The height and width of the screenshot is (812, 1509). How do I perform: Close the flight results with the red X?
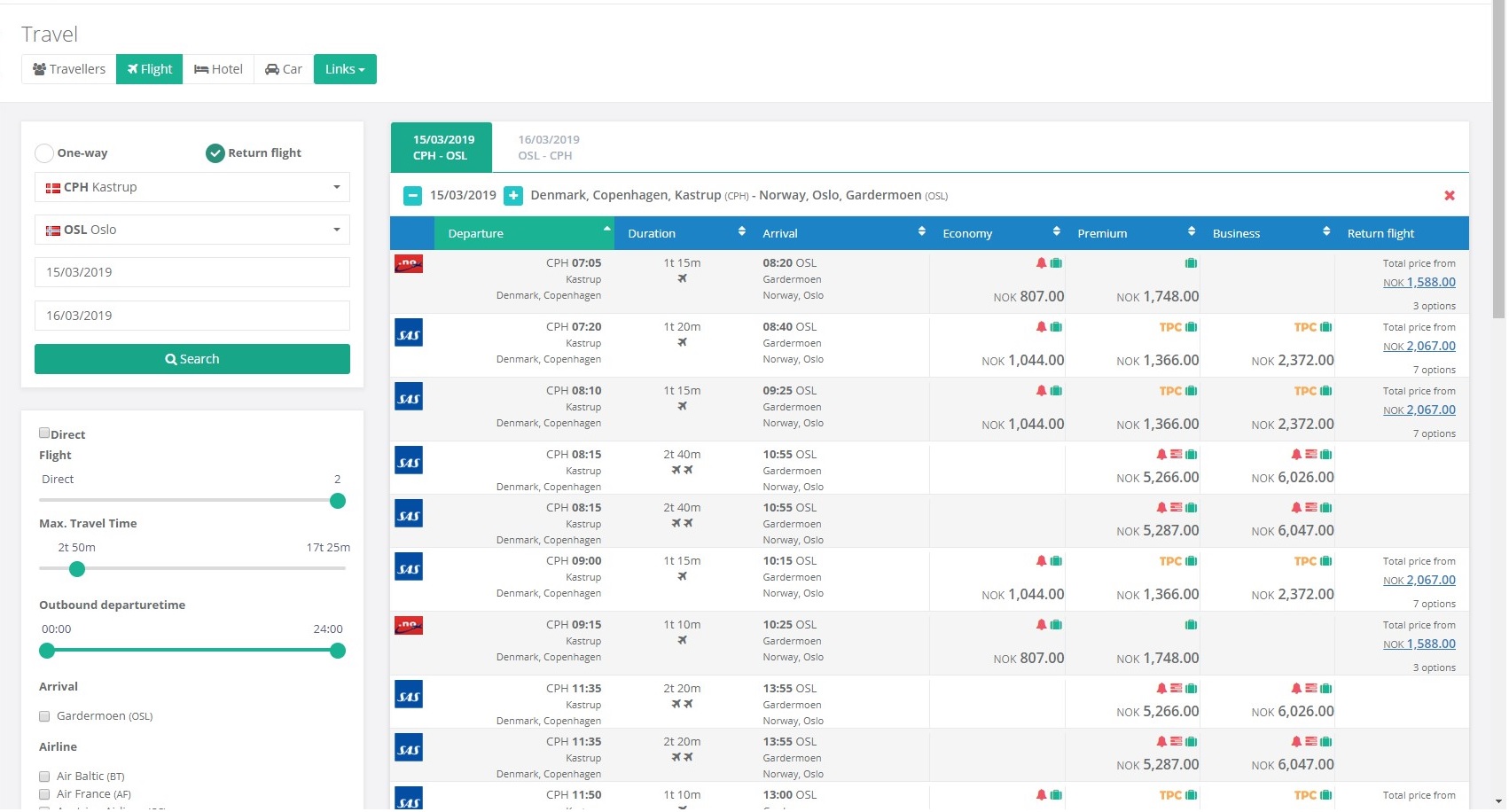[1450, 195]
